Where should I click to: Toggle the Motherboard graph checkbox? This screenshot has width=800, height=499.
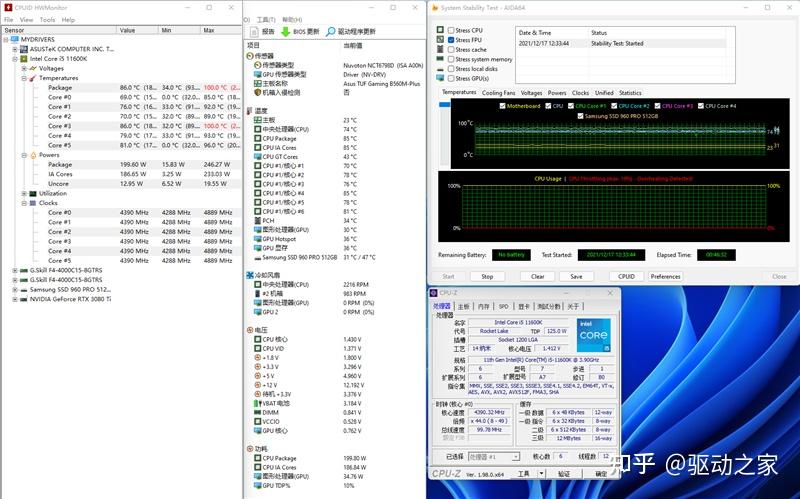[503, 106]
